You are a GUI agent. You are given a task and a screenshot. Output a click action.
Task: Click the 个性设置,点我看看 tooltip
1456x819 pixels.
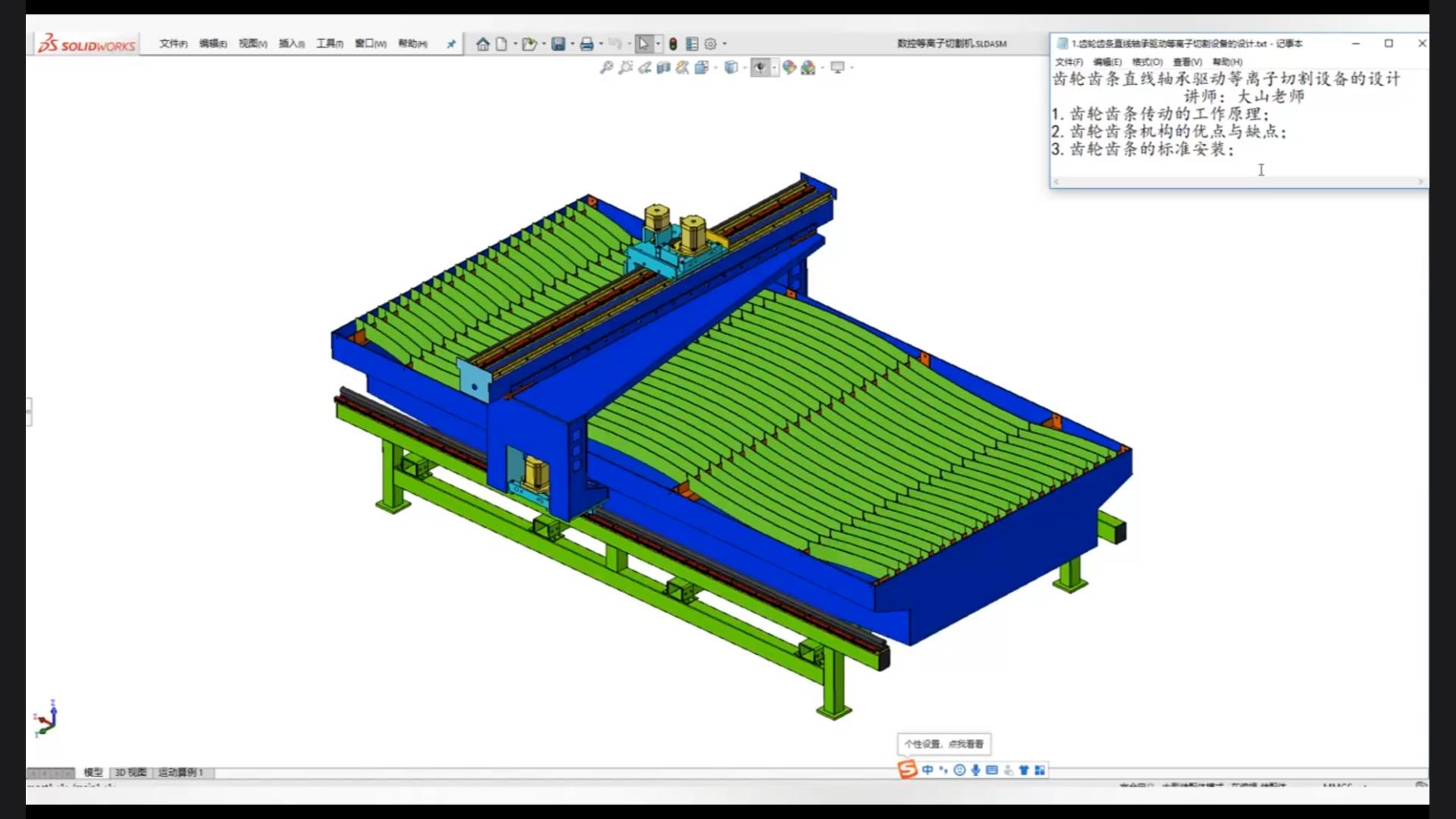[x=944, y=744]
